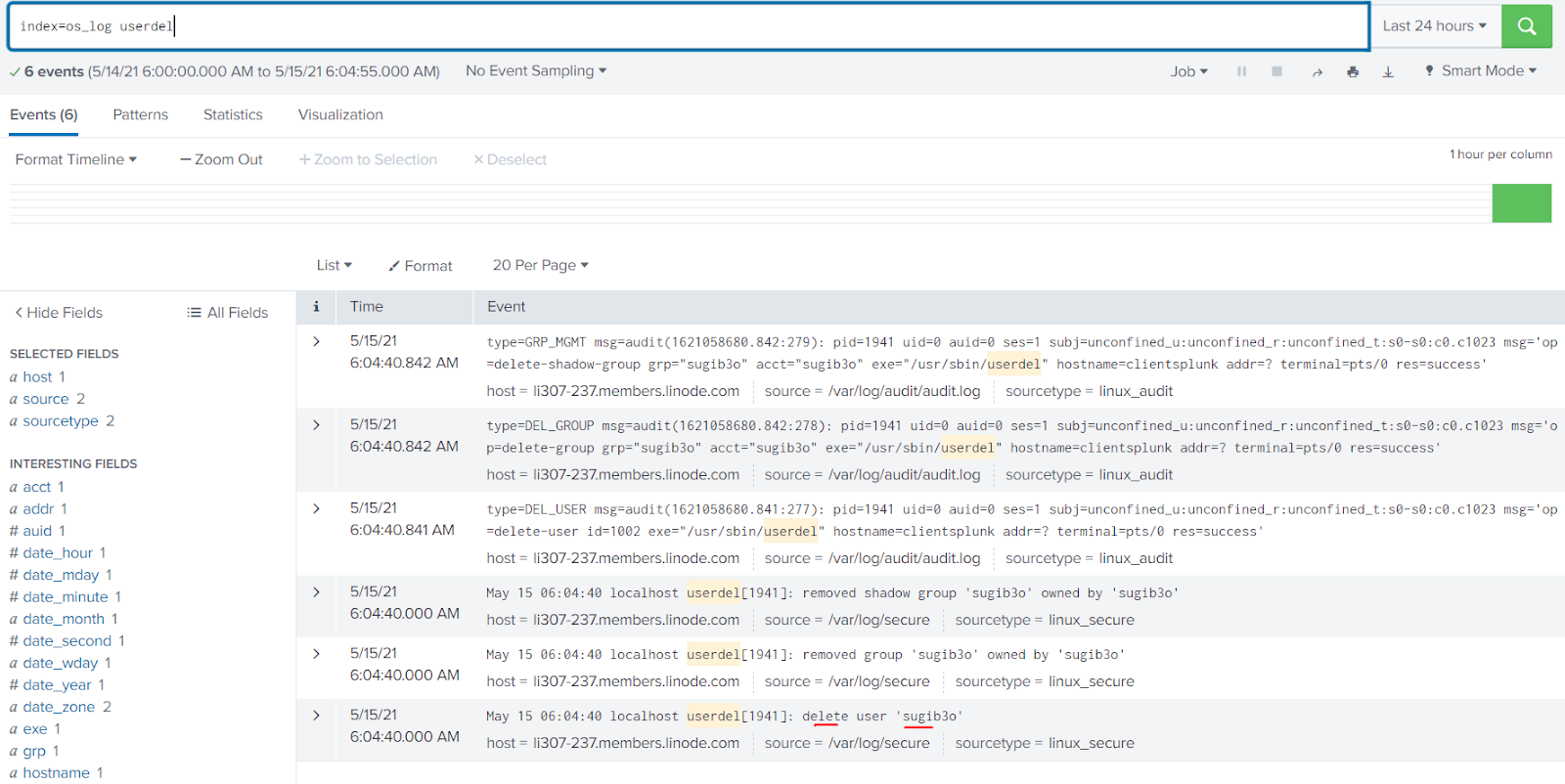The width and height of the screenshot is (1565, 784).
Task: Open All Fields dialog
Action: pyautogui.click(x=228, y=313)
